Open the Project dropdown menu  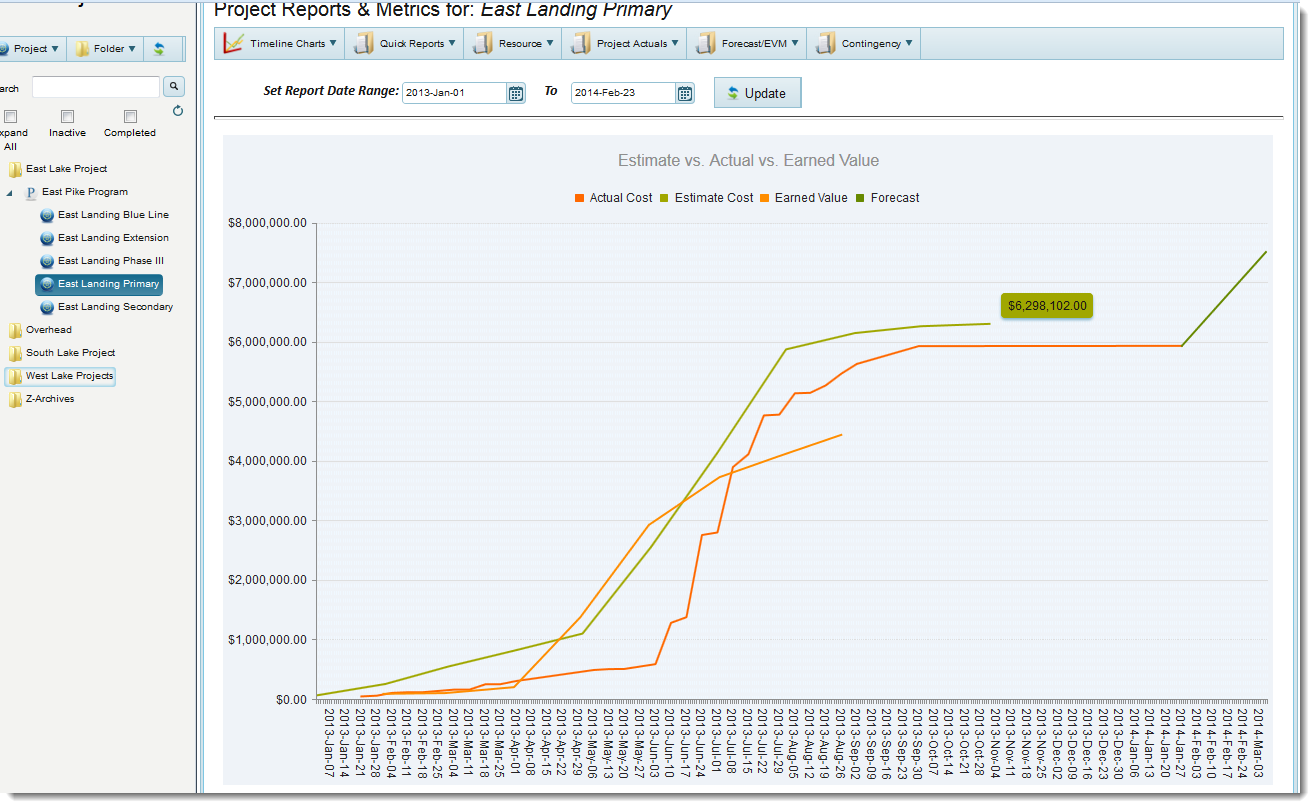[30, 48]
